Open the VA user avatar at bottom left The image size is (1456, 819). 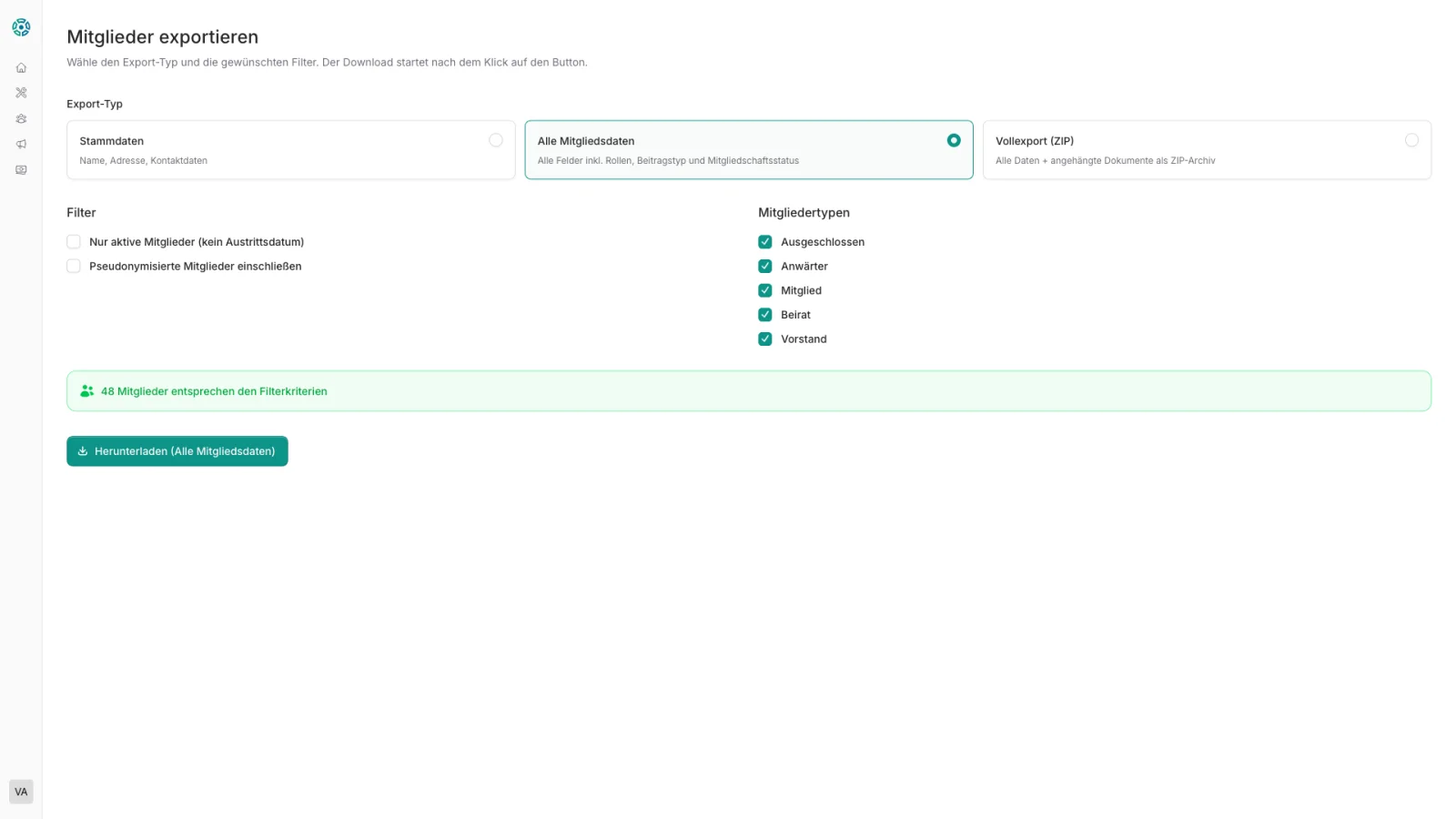[21, 791]
